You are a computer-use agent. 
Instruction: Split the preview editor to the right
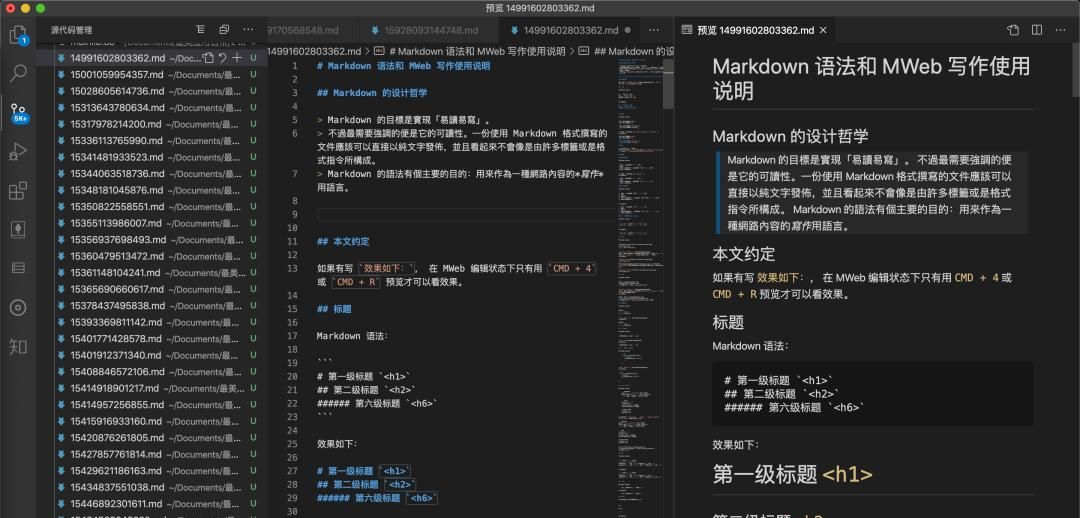click(x=1037, y=30)
